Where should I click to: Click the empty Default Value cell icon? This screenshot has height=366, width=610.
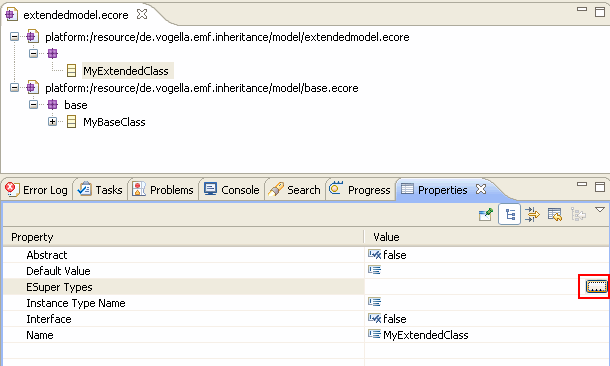coord(374,270)
